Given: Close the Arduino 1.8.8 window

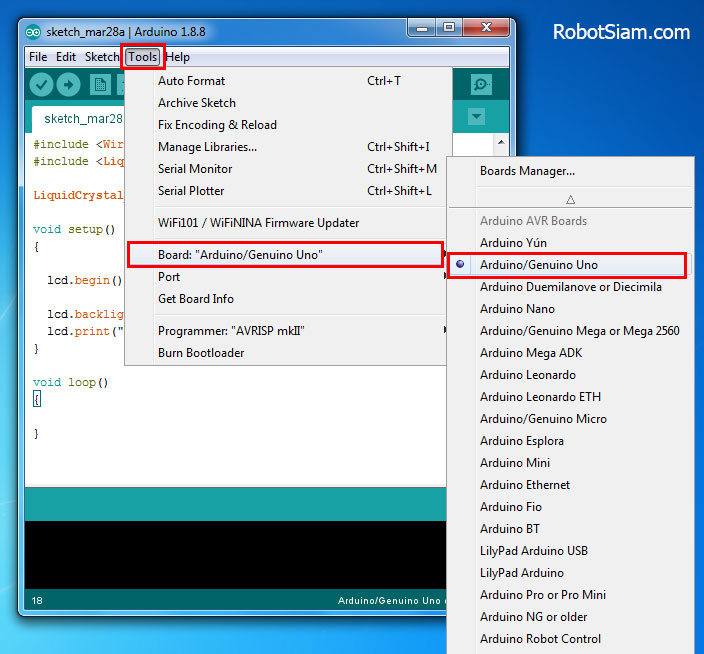Looking at the screenshot, I should click(486, 28).
